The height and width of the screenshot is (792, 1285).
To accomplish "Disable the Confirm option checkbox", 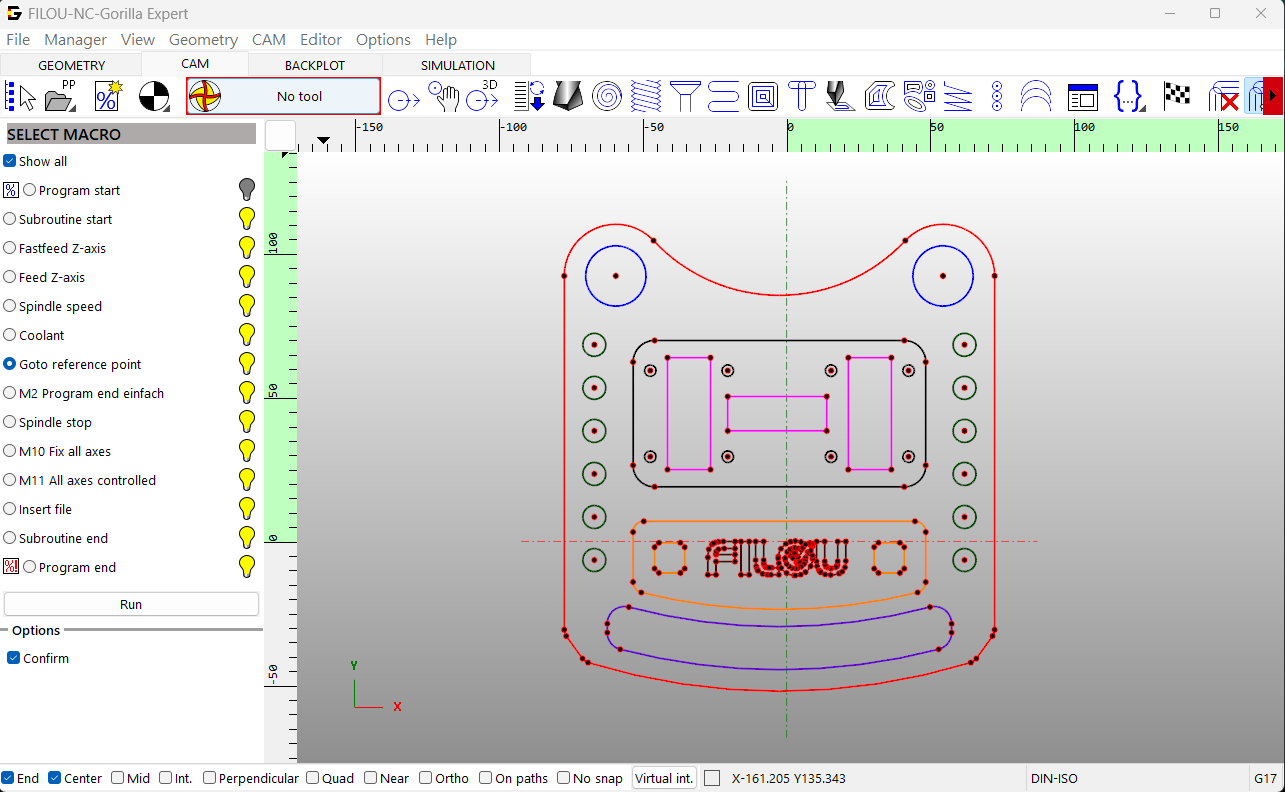I will click(14, 658).
